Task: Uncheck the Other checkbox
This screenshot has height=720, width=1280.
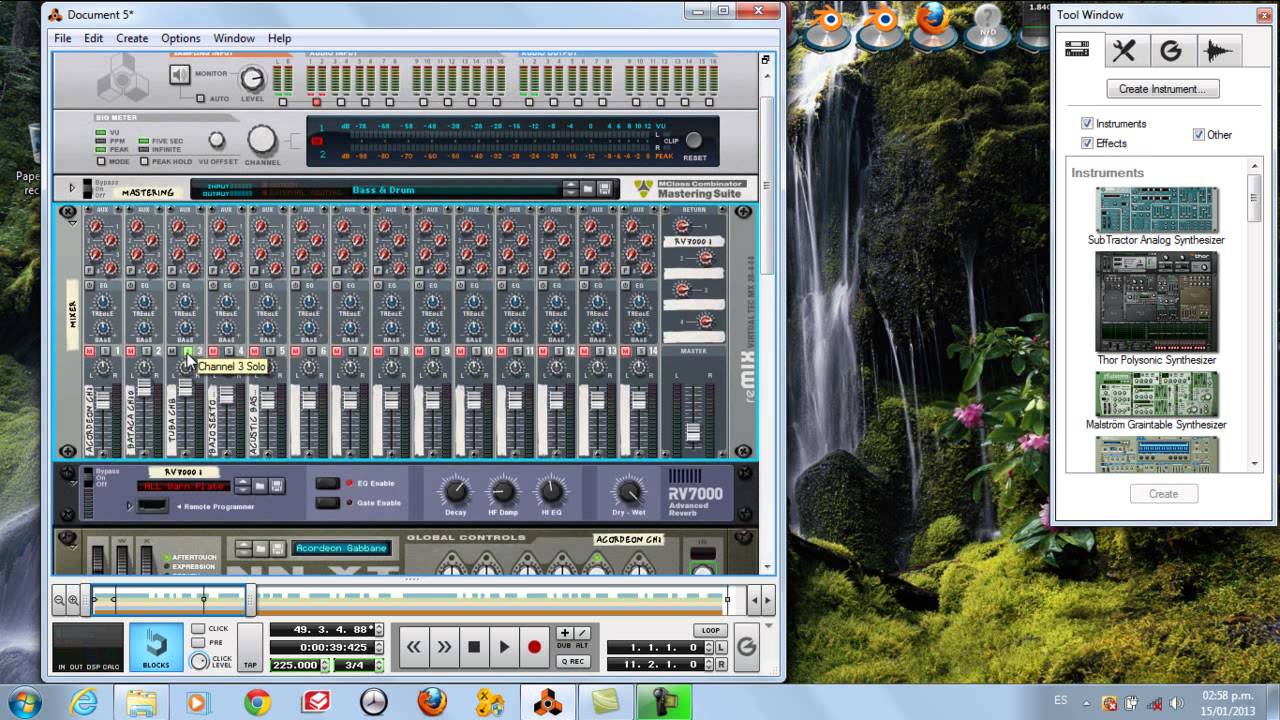Action: pyautogui.click(x=1198, y=134)
